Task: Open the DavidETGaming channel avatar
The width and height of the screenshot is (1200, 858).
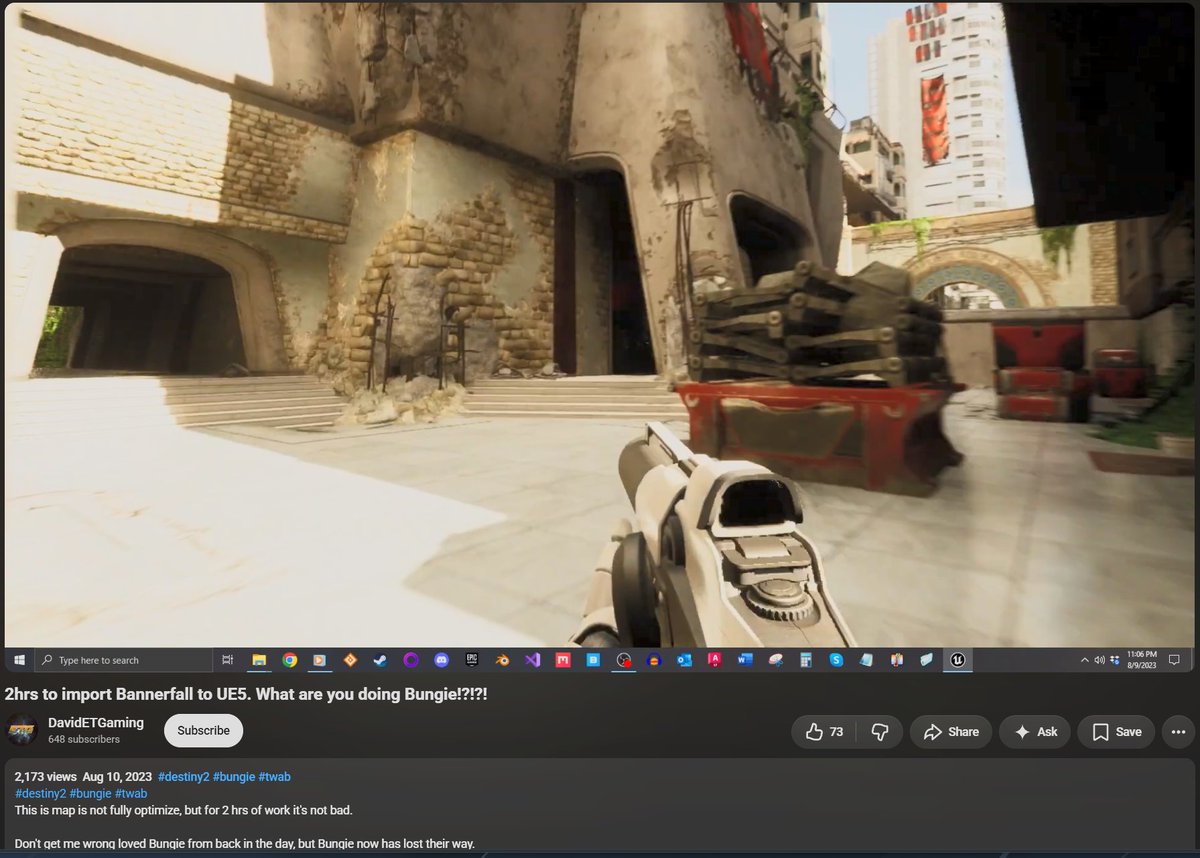Action: (x=20, y=731)
